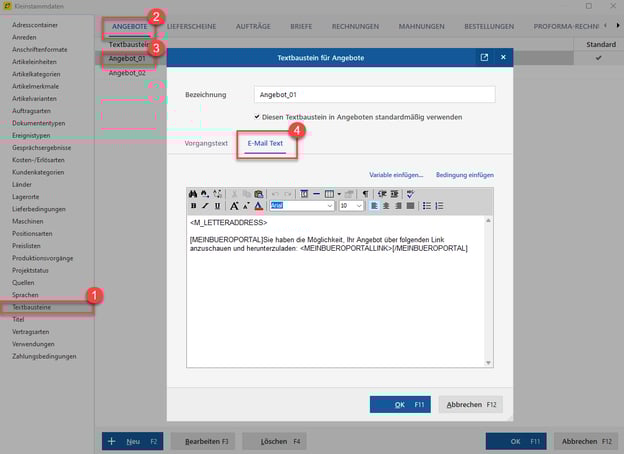
Task: Toggle italic formatting in the text editor
Action: click(x=205, y=206)
